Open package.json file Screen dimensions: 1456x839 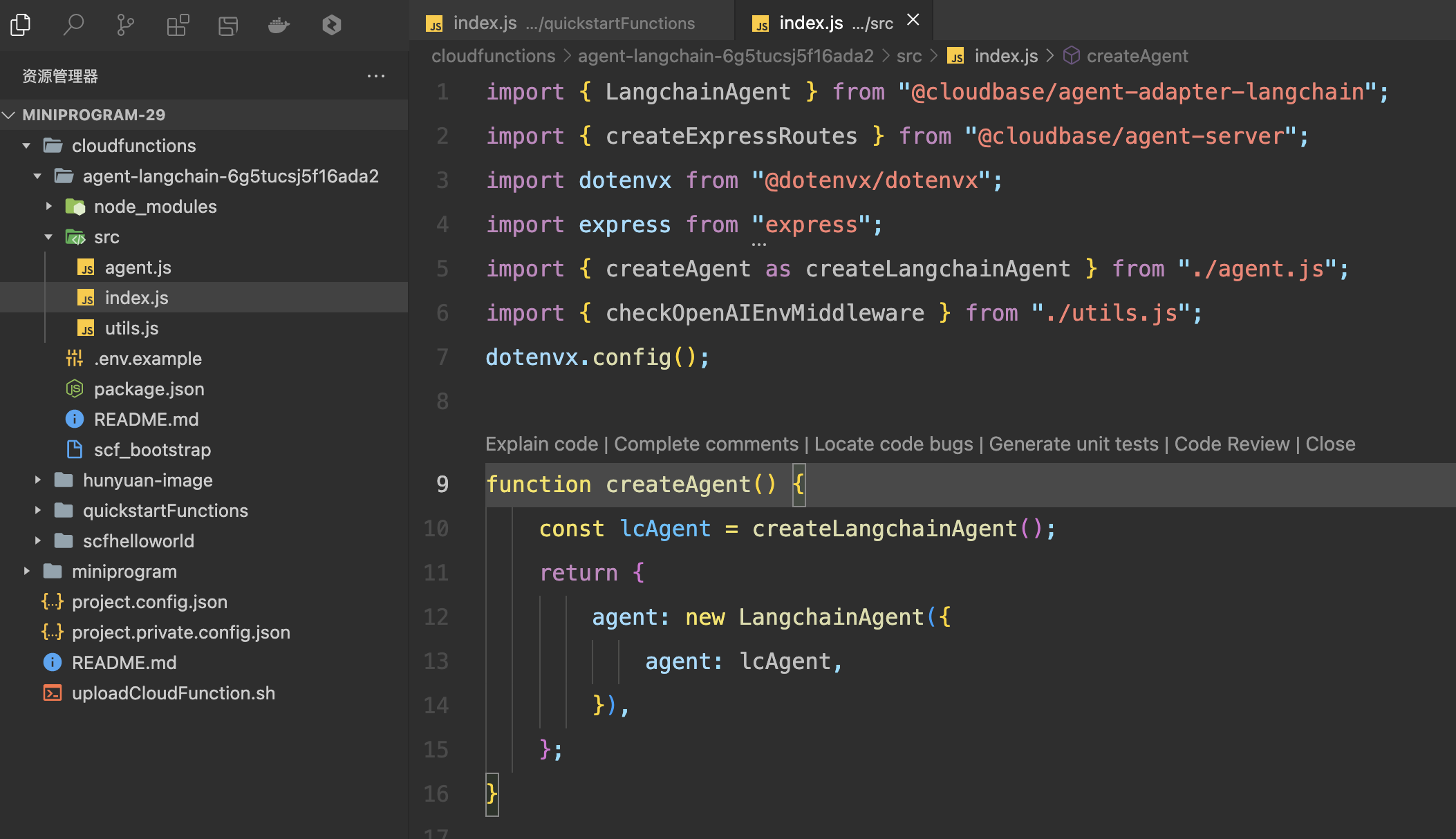click(149, 389)
